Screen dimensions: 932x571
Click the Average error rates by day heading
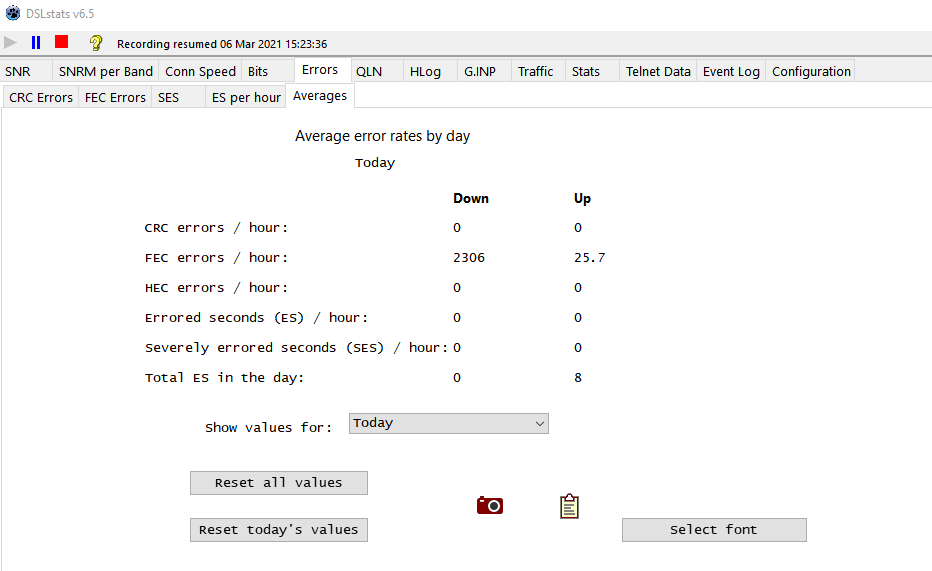[382, 136]
